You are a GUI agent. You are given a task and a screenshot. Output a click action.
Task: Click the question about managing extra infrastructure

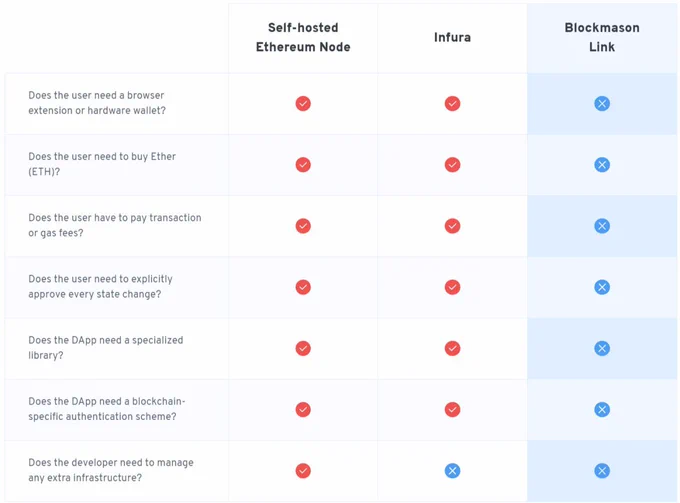tap(111, 470)
